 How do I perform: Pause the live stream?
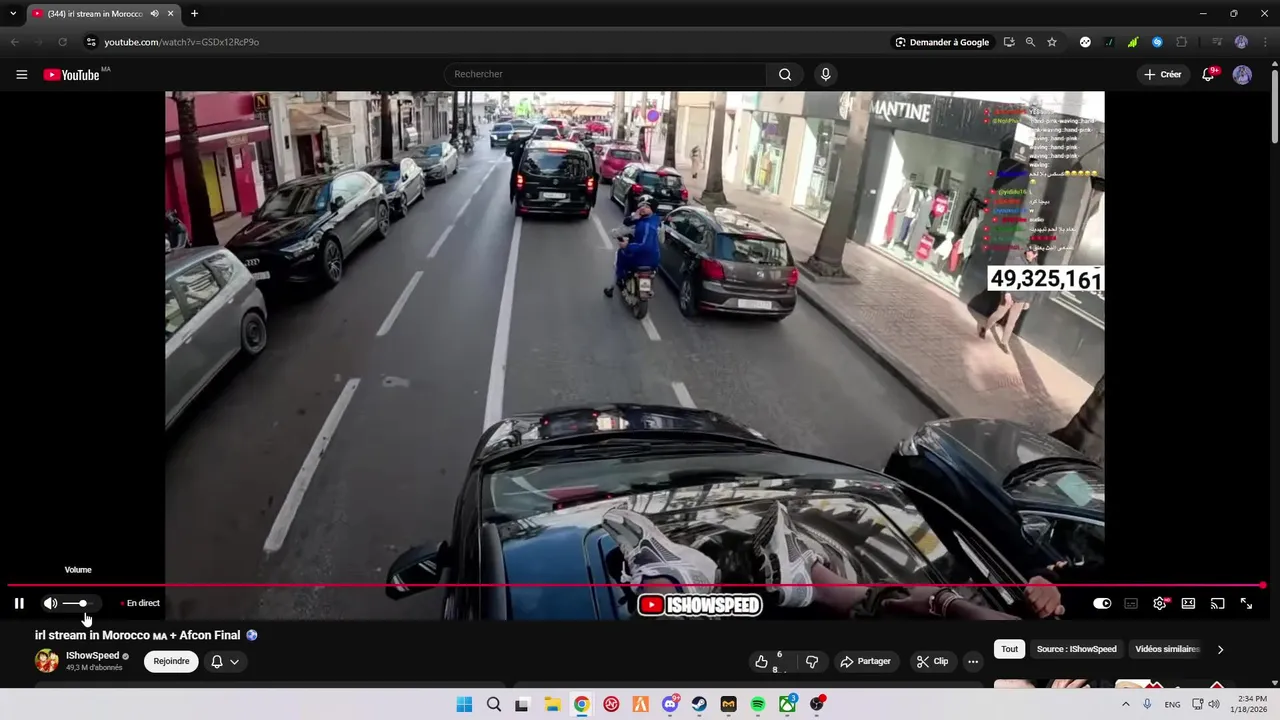(19, 603)
